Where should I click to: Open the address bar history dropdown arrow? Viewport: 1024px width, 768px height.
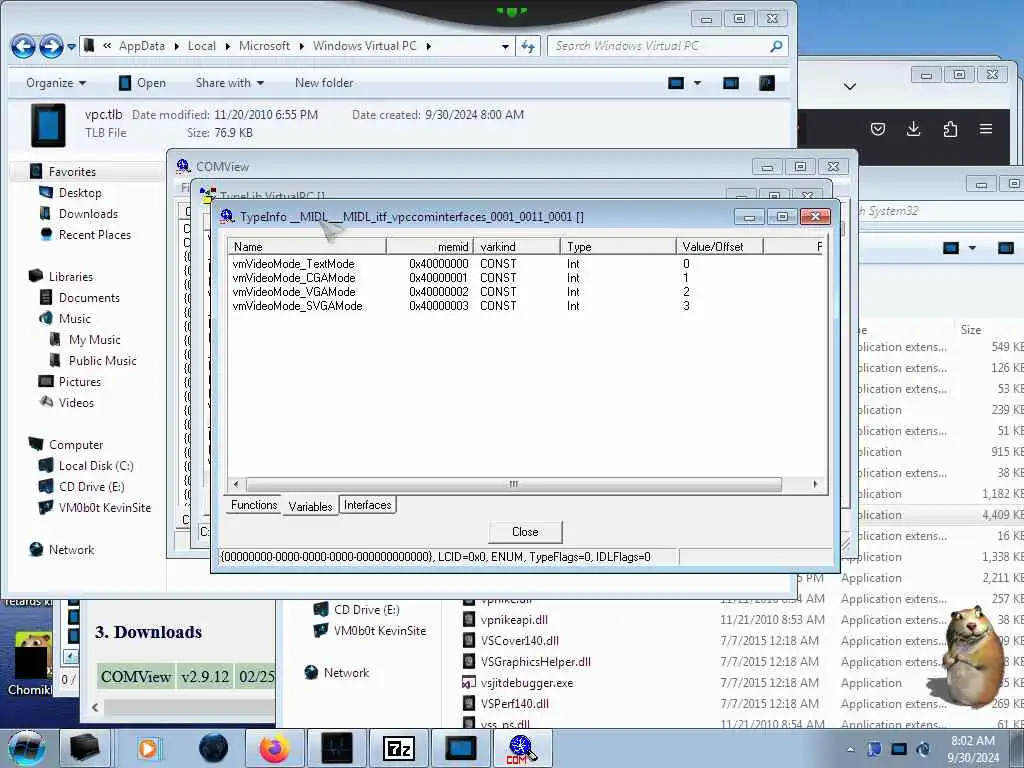pos(505,46)
